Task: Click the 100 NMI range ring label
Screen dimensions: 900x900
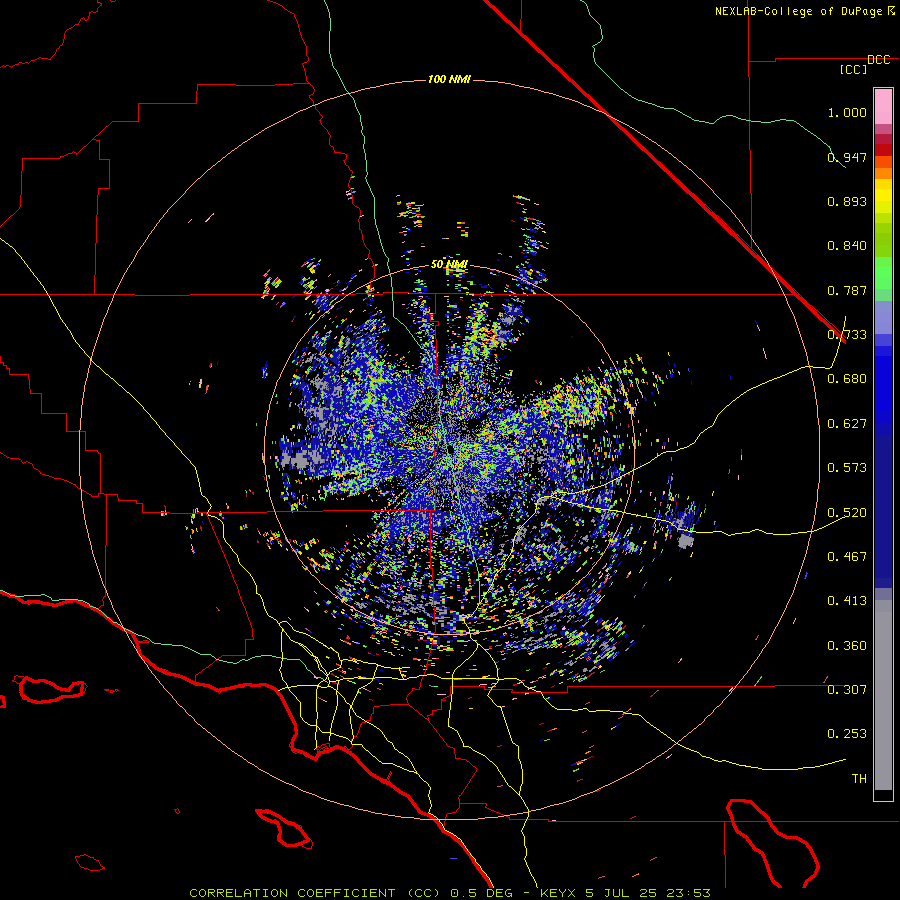Action: coord(449,79)
